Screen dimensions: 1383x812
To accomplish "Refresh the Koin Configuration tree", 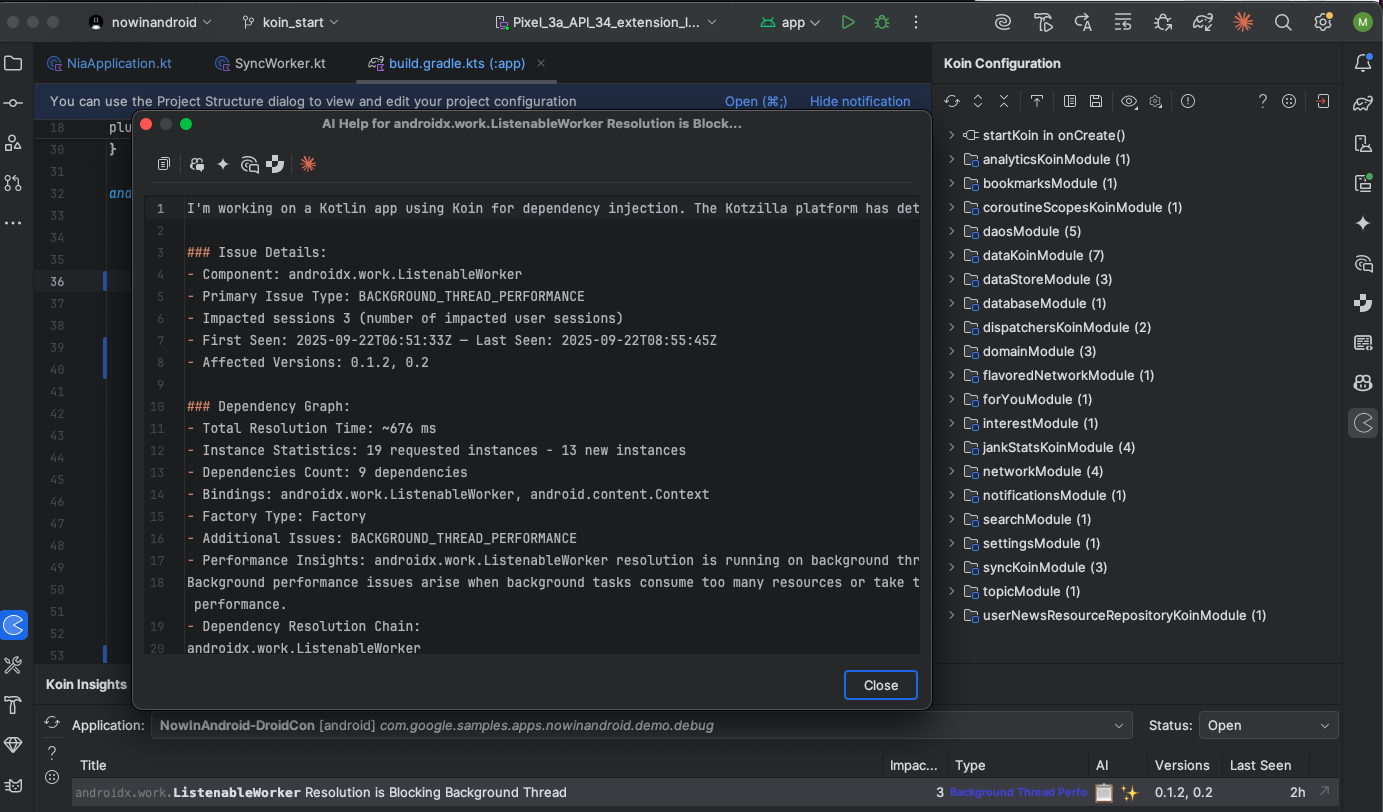I will pyautogui.click(x=952, y=101).
